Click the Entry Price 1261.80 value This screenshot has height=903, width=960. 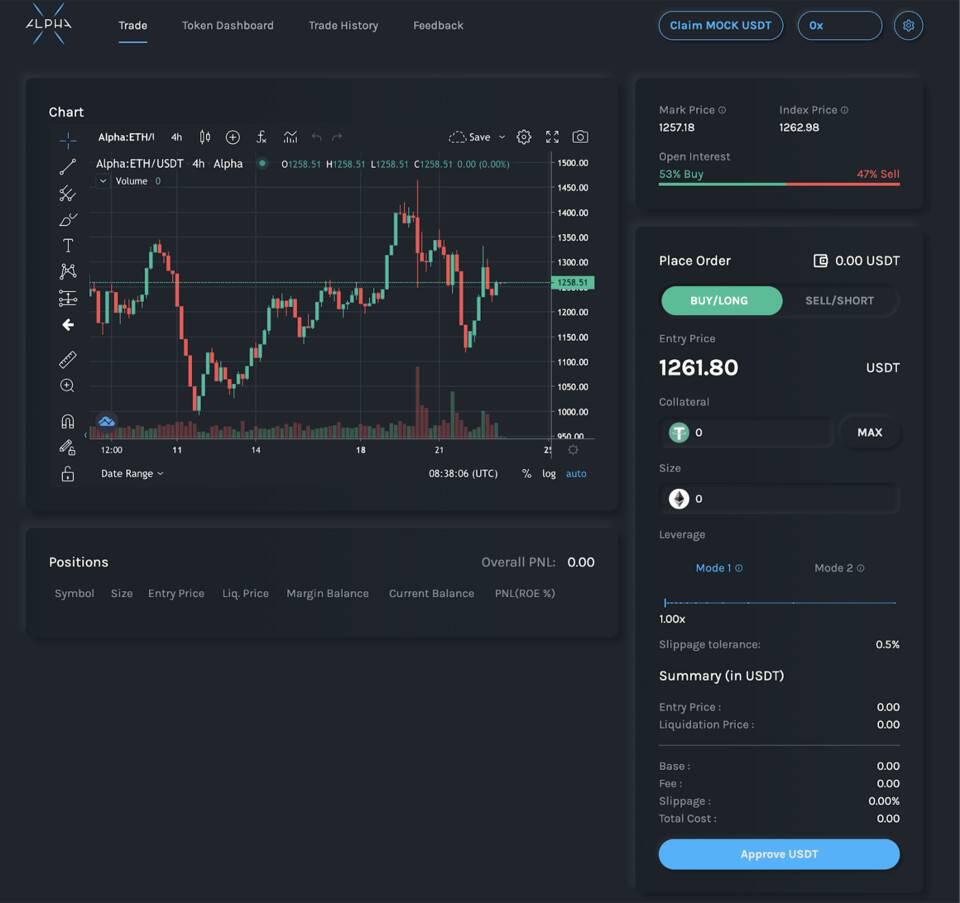coord(699,368)
